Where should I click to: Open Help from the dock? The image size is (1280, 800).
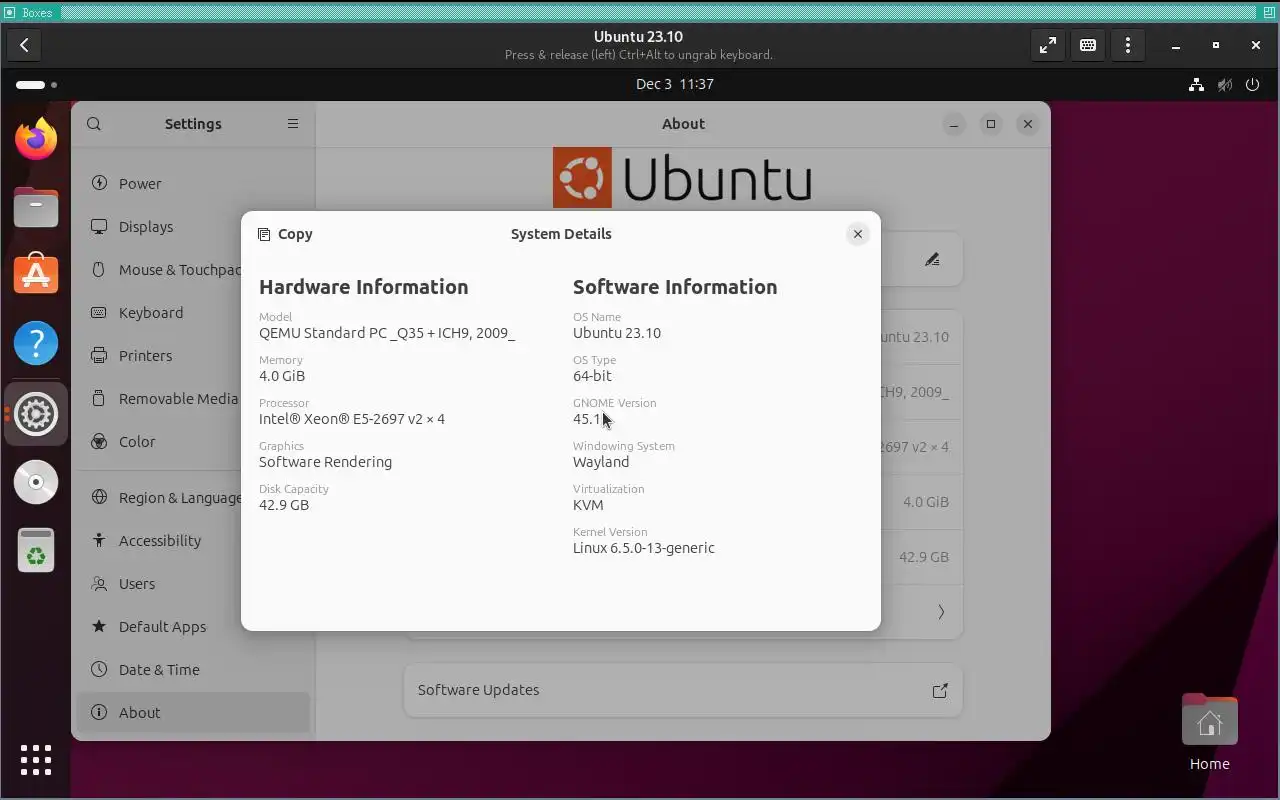(x=36, y=344)
